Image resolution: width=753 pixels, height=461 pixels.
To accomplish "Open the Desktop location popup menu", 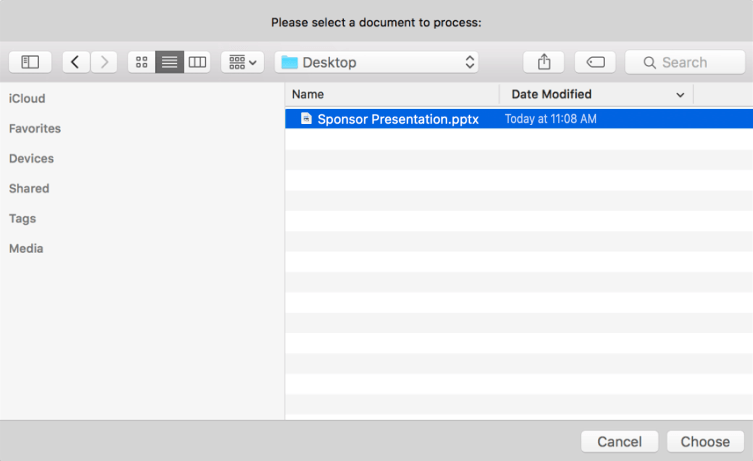I will 376,62.
